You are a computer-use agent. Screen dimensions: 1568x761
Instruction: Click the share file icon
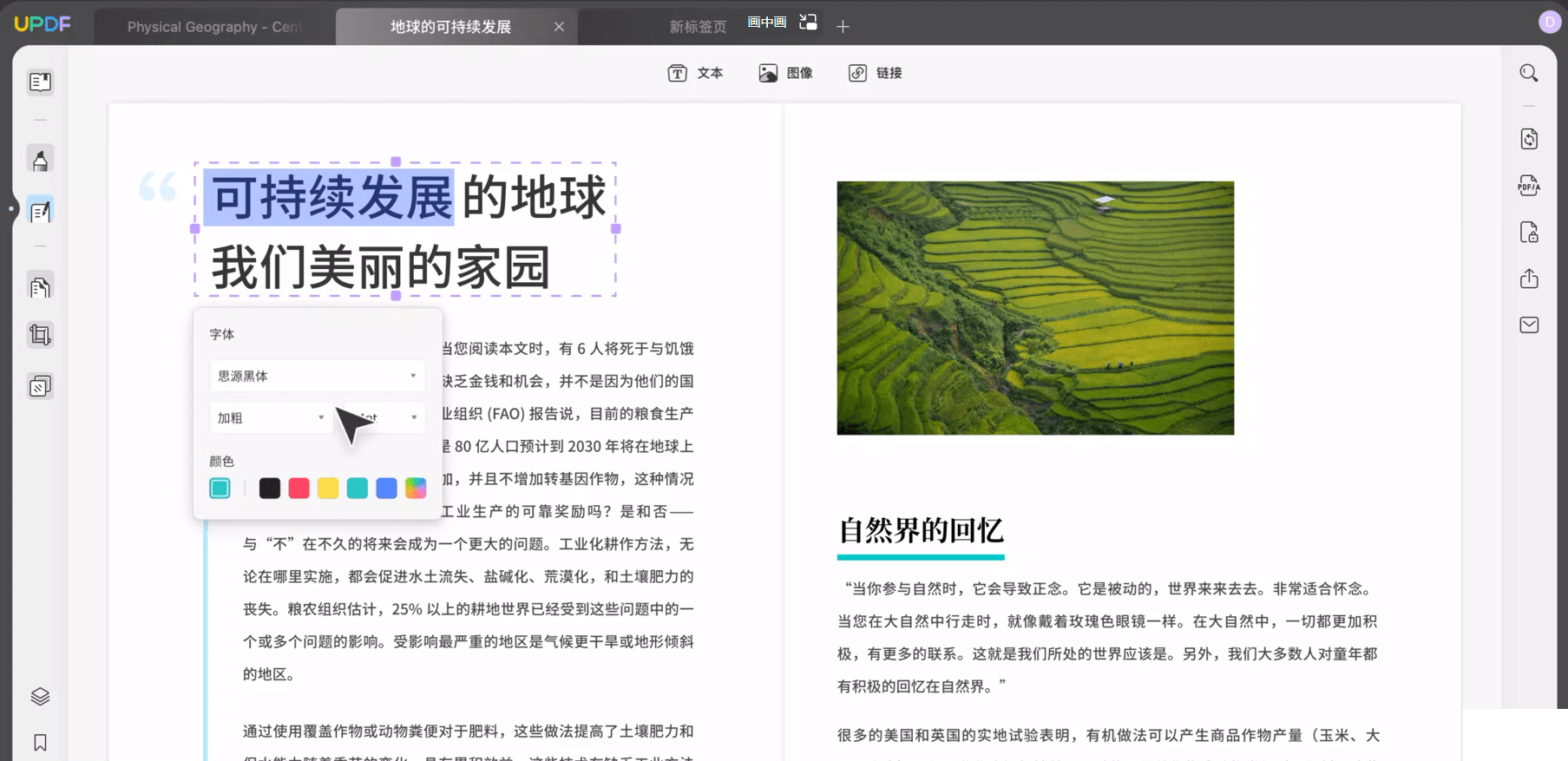pos(1528,279)
